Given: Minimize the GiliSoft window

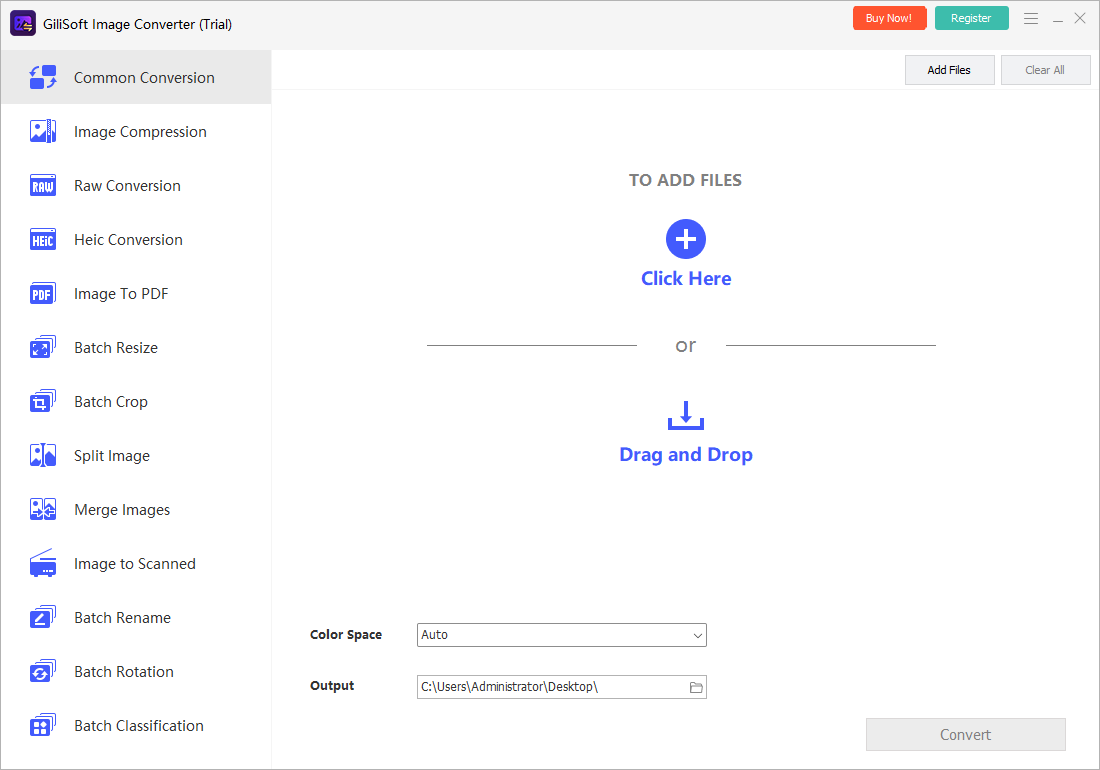Looking at the screenshot, I should point(1057,19).
